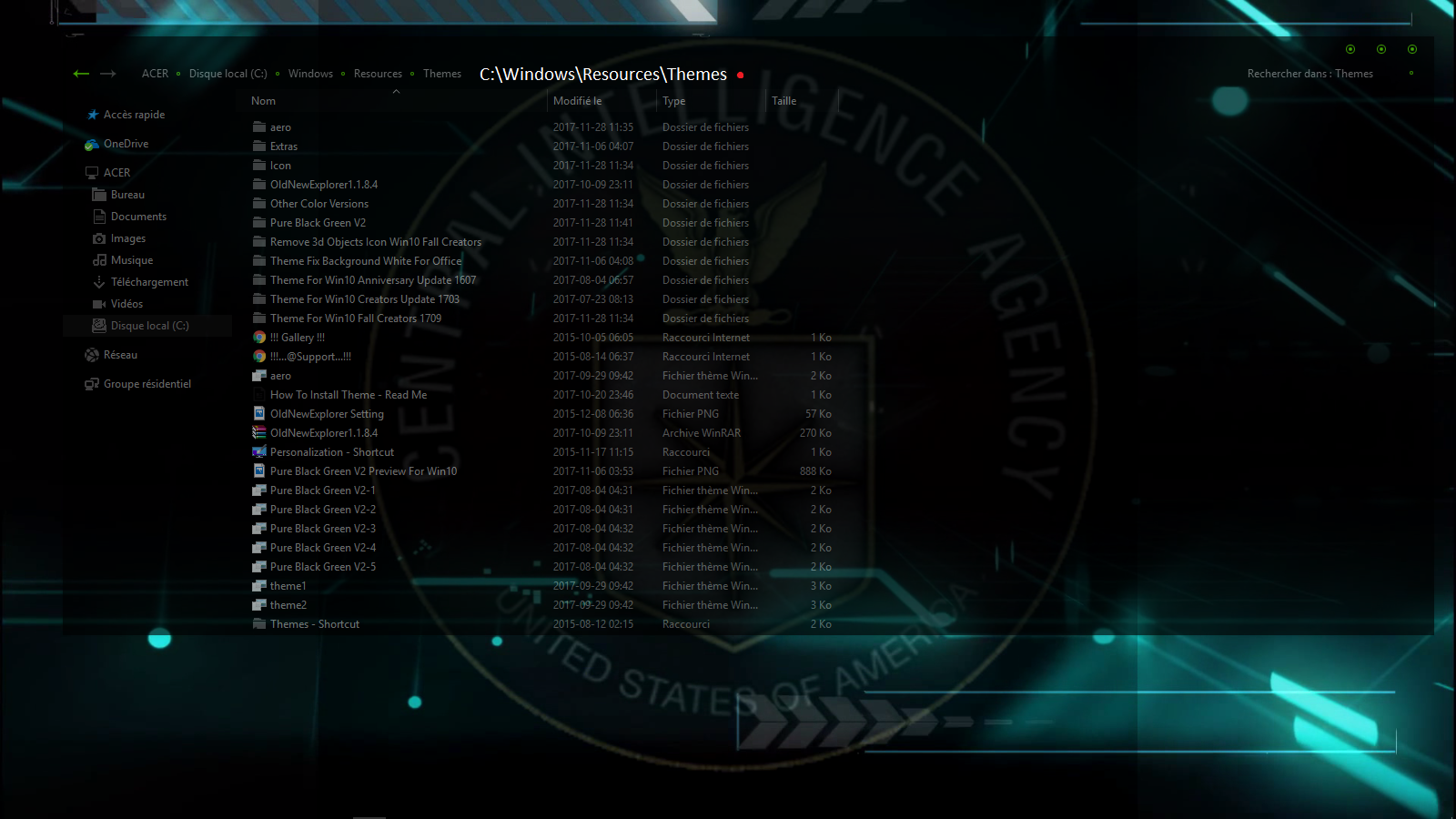
Task: Click the Chrome icon of '!!! Gallery !!!'
Action: coord(259,338)
